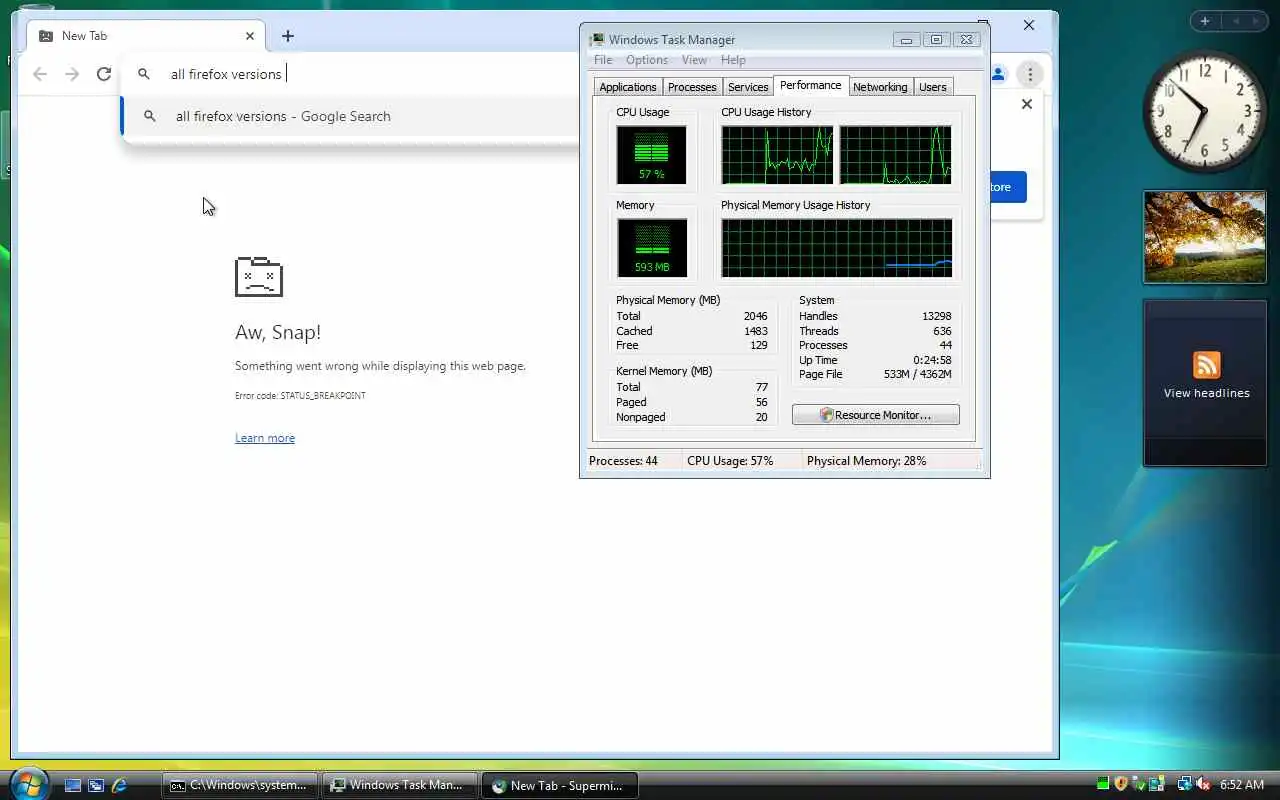Open a new browser tab with plus
1280x800 pixels.
[x=288, y=36]
